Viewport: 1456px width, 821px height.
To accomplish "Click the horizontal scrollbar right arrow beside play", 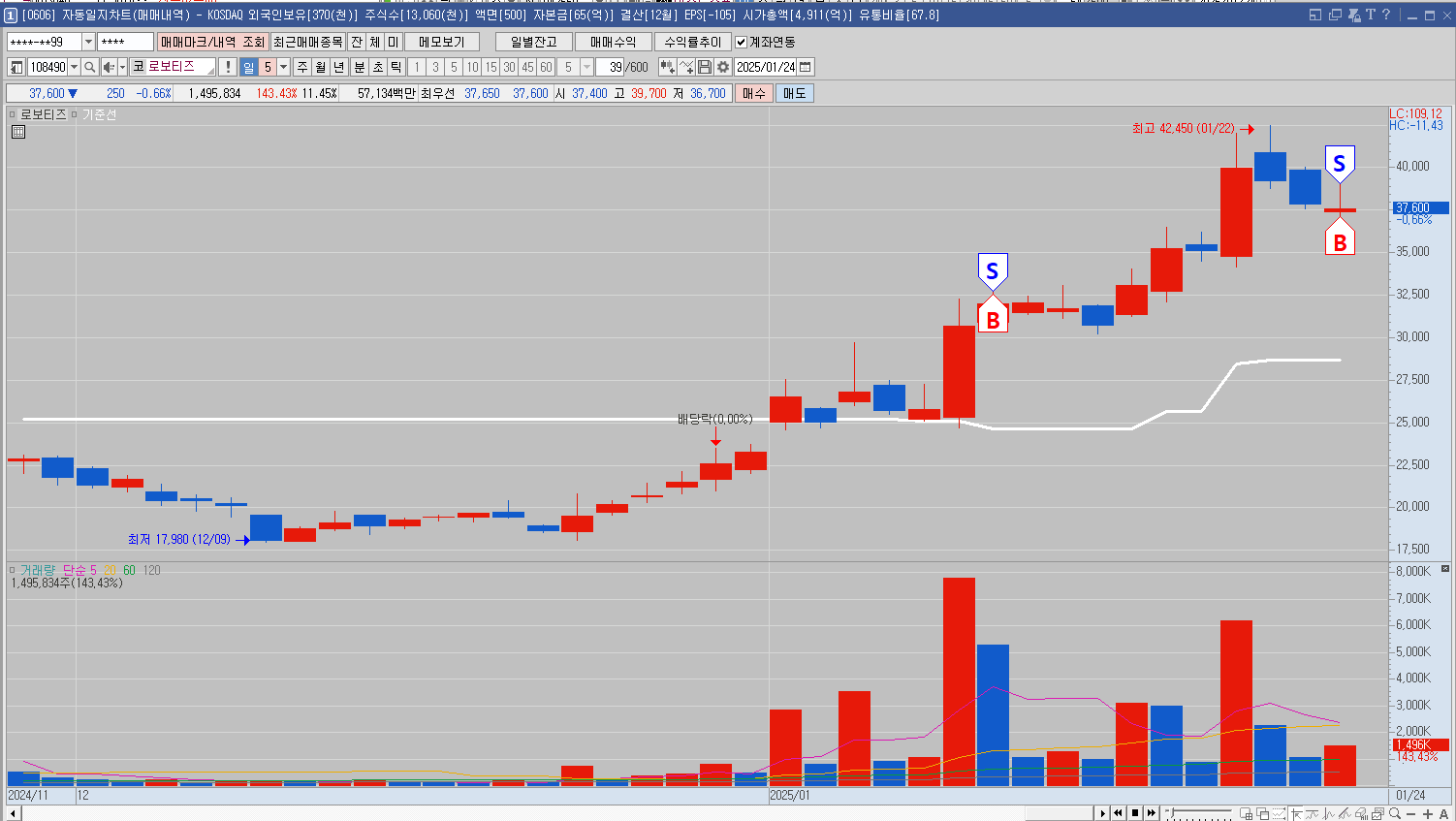I will [1102, 813].
